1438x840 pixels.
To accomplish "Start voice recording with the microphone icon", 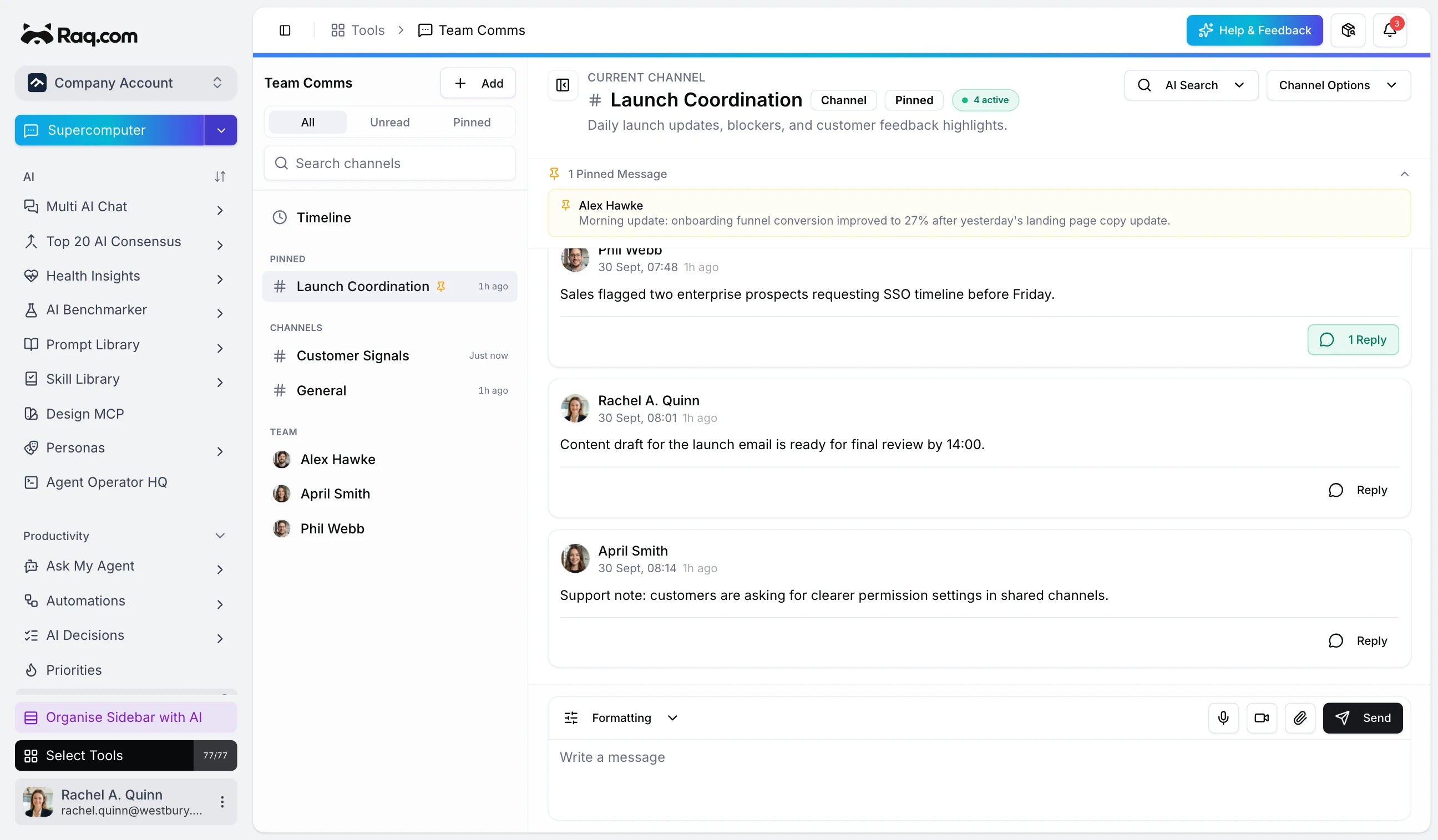I will 1223,717.
